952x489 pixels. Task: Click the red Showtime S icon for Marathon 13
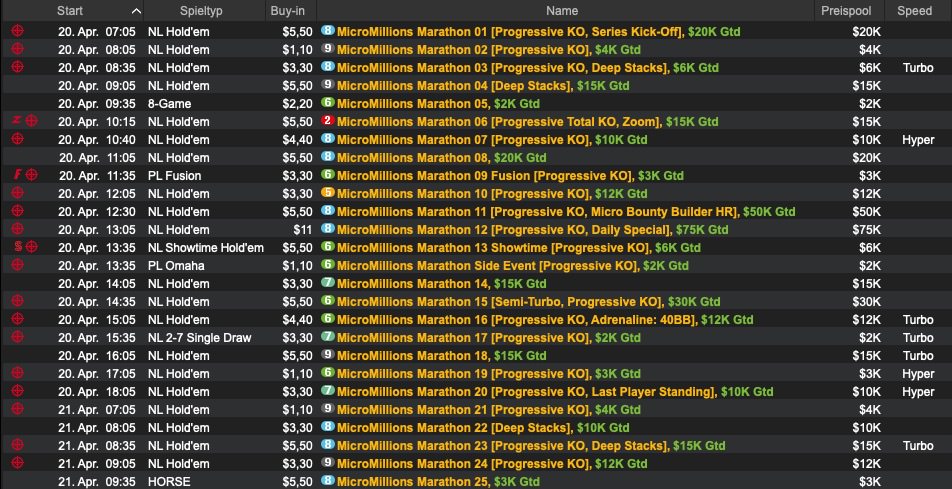tap(17, 247)
